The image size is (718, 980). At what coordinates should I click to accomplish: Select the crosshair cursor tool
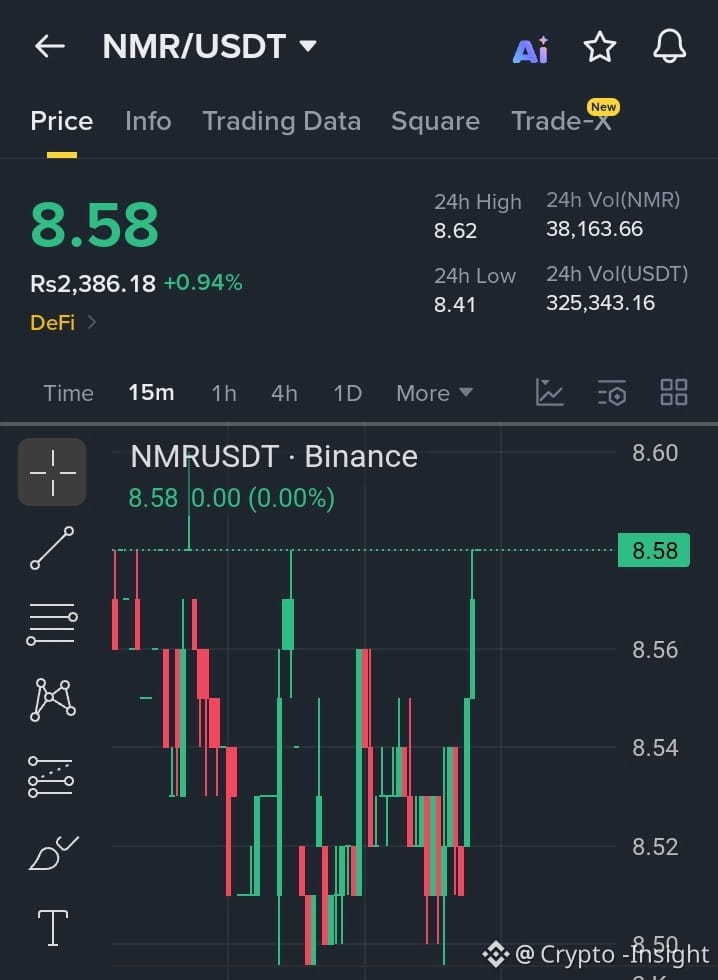tap(52, 472)
